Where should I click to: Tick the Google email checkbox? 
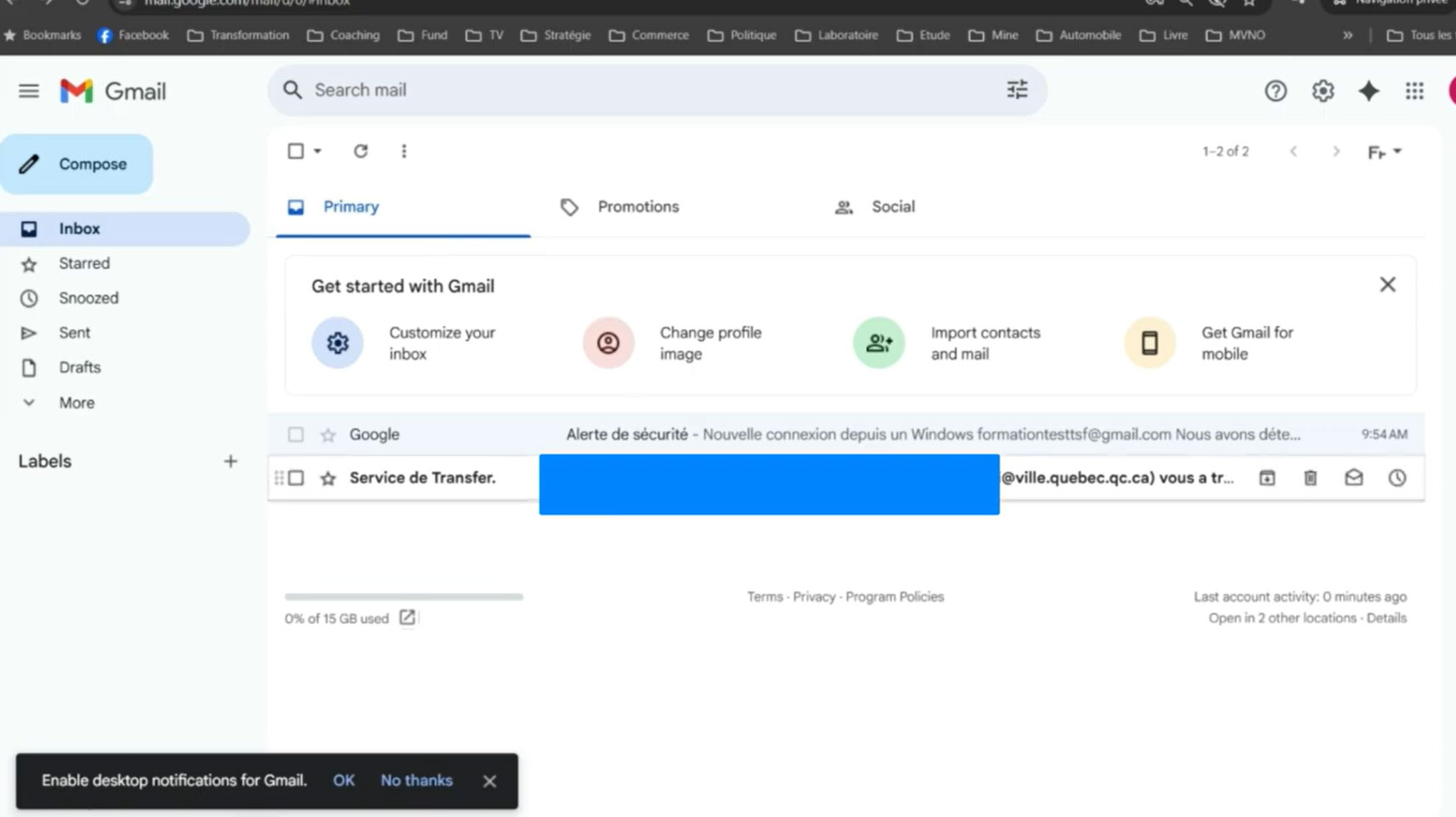(296, 434)
